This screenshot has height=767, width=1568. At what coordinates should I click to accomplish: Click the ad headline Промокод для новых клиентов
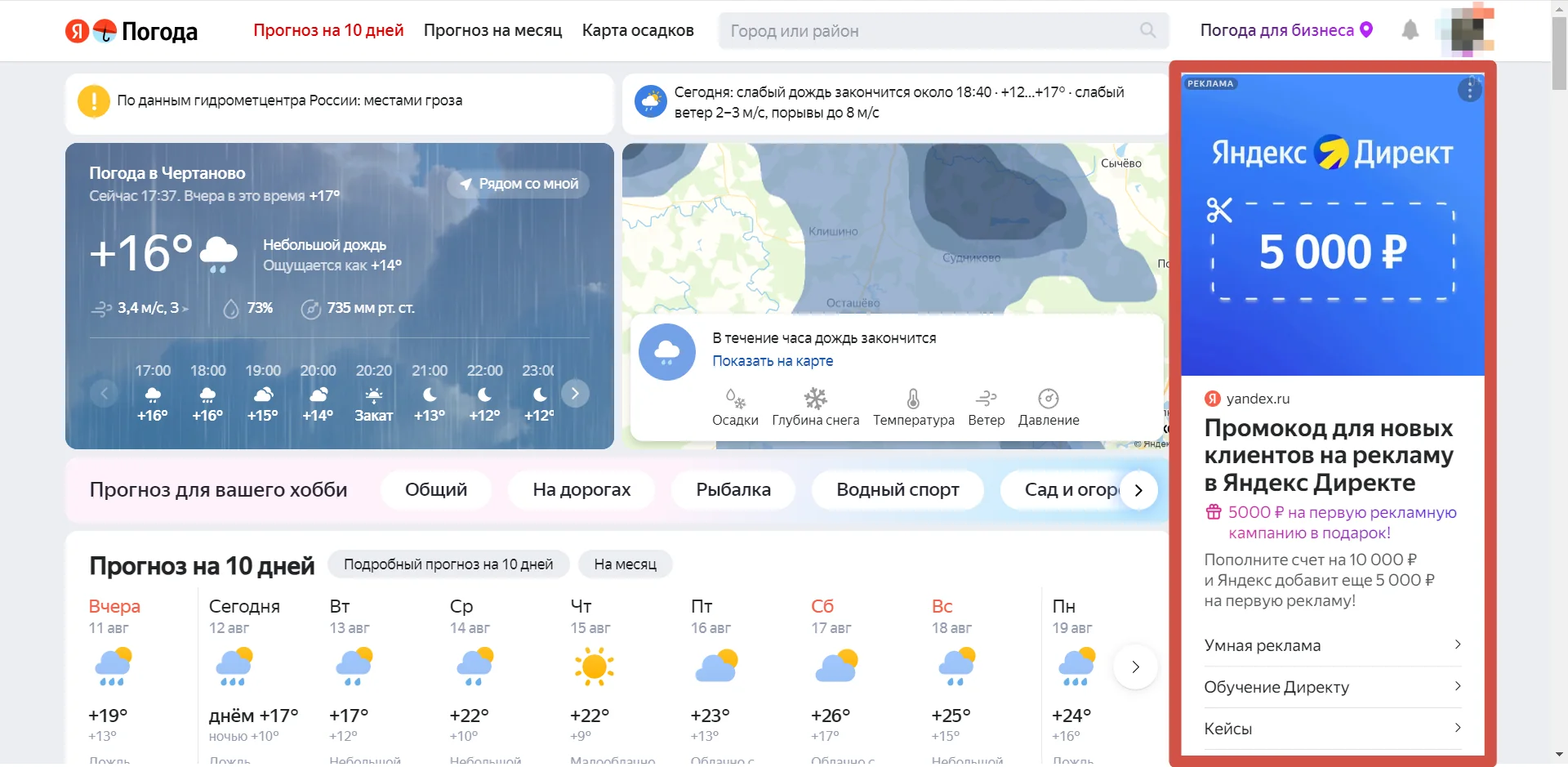pos(1329,456)
